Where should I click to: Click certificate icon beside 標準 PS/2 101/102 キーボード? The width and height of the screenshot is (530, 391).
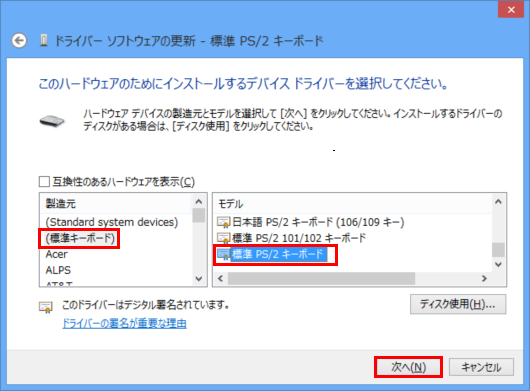pos(223,238)
